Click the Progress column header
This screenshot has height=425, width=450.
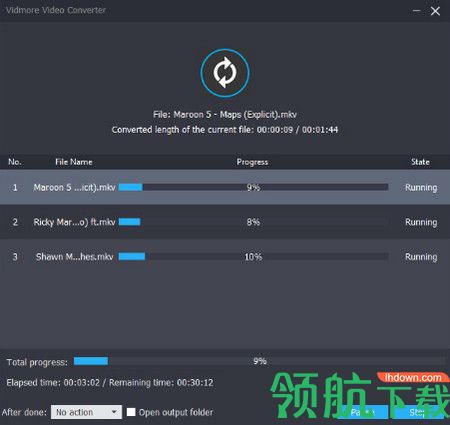[x=252, y=162]
